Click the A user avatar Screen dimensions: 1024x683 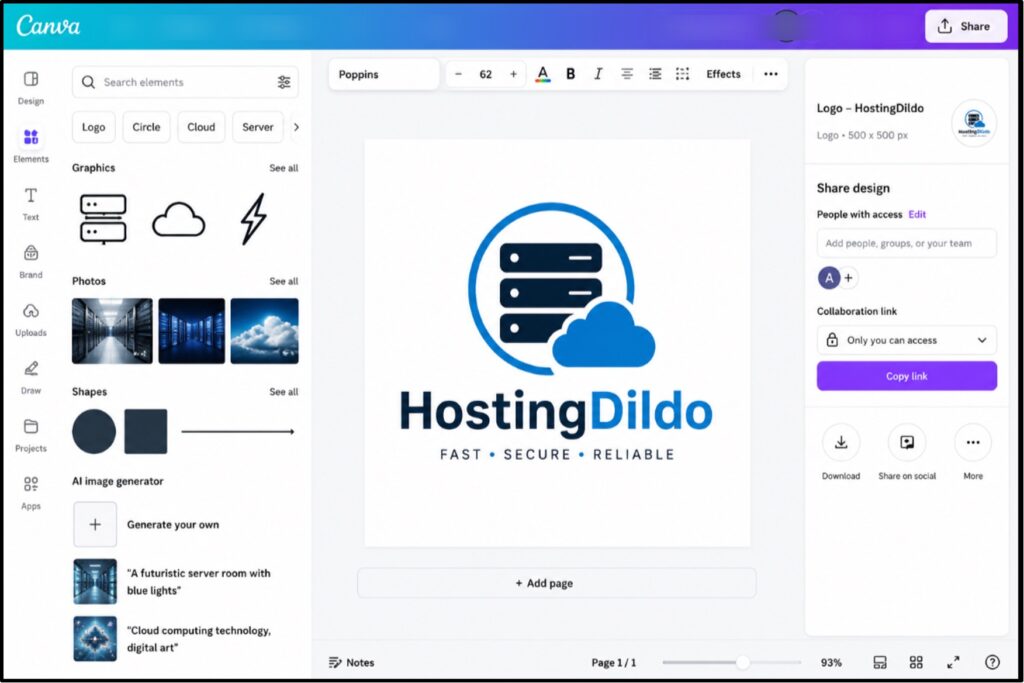pyautogui.click(x=829, y=278)
